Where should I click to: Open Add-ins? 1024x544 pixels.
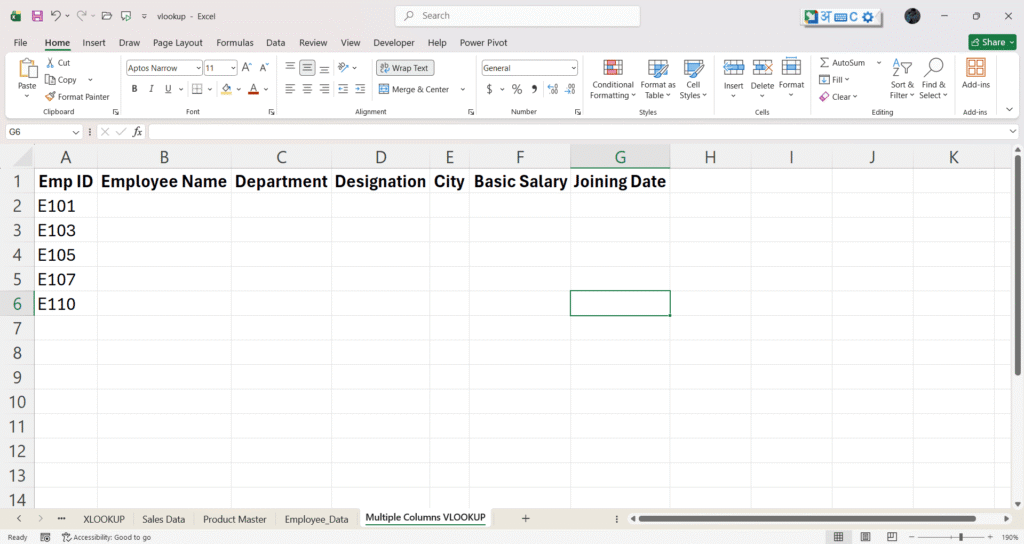point(976,74)
